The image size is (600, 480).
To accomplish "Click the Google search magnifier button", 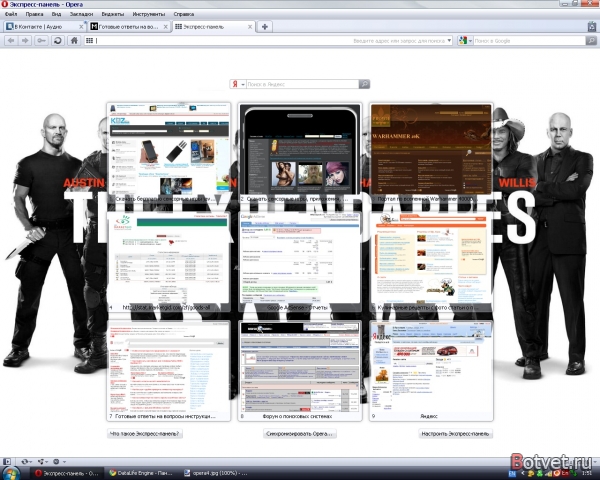I will pos(591,41).
